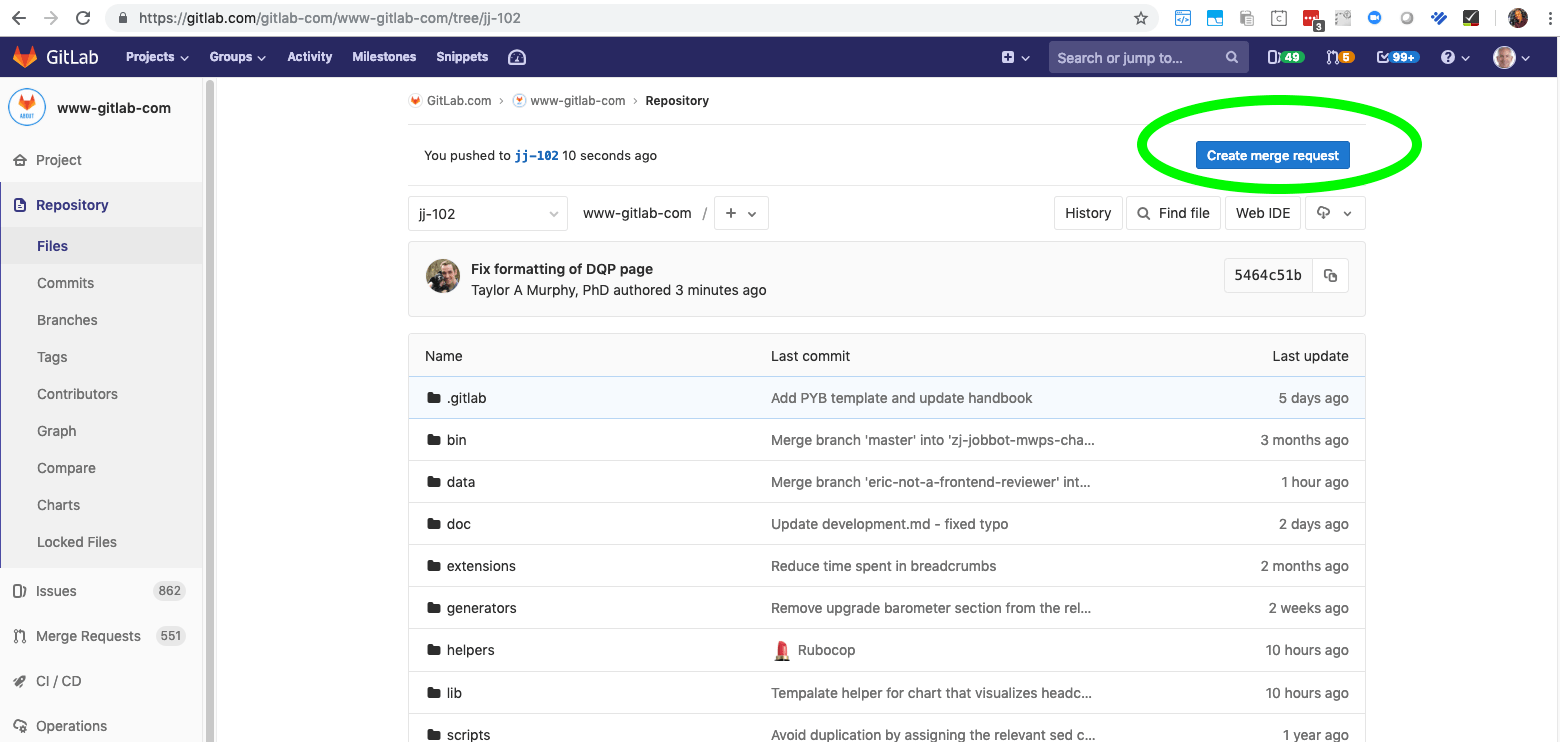Click the .gitlab folder icon

(433, 398)
